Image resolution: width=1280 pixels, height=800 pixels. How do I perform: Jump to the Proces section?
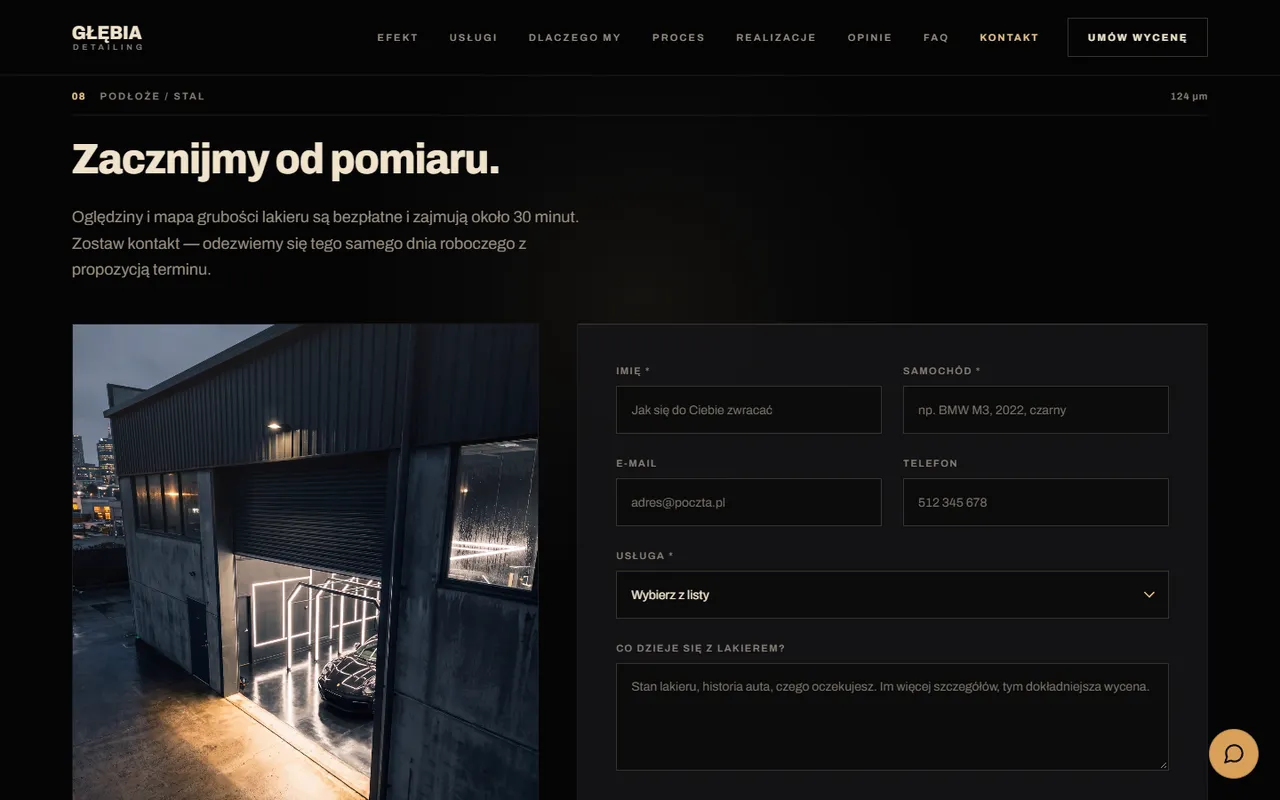[678, 38]
